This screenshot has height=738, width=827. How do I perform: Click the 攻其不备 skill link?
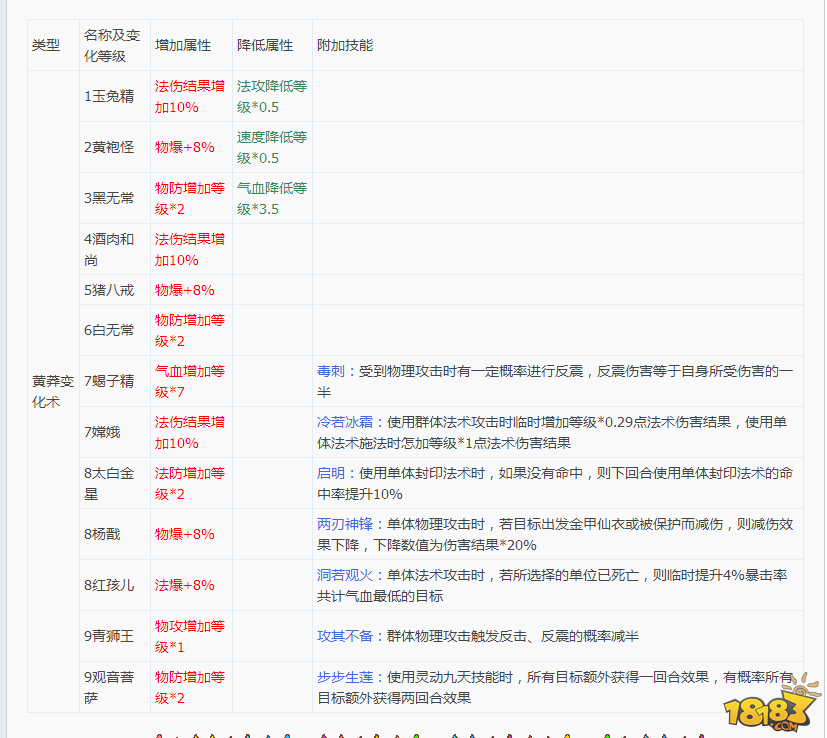coord(345,636)
